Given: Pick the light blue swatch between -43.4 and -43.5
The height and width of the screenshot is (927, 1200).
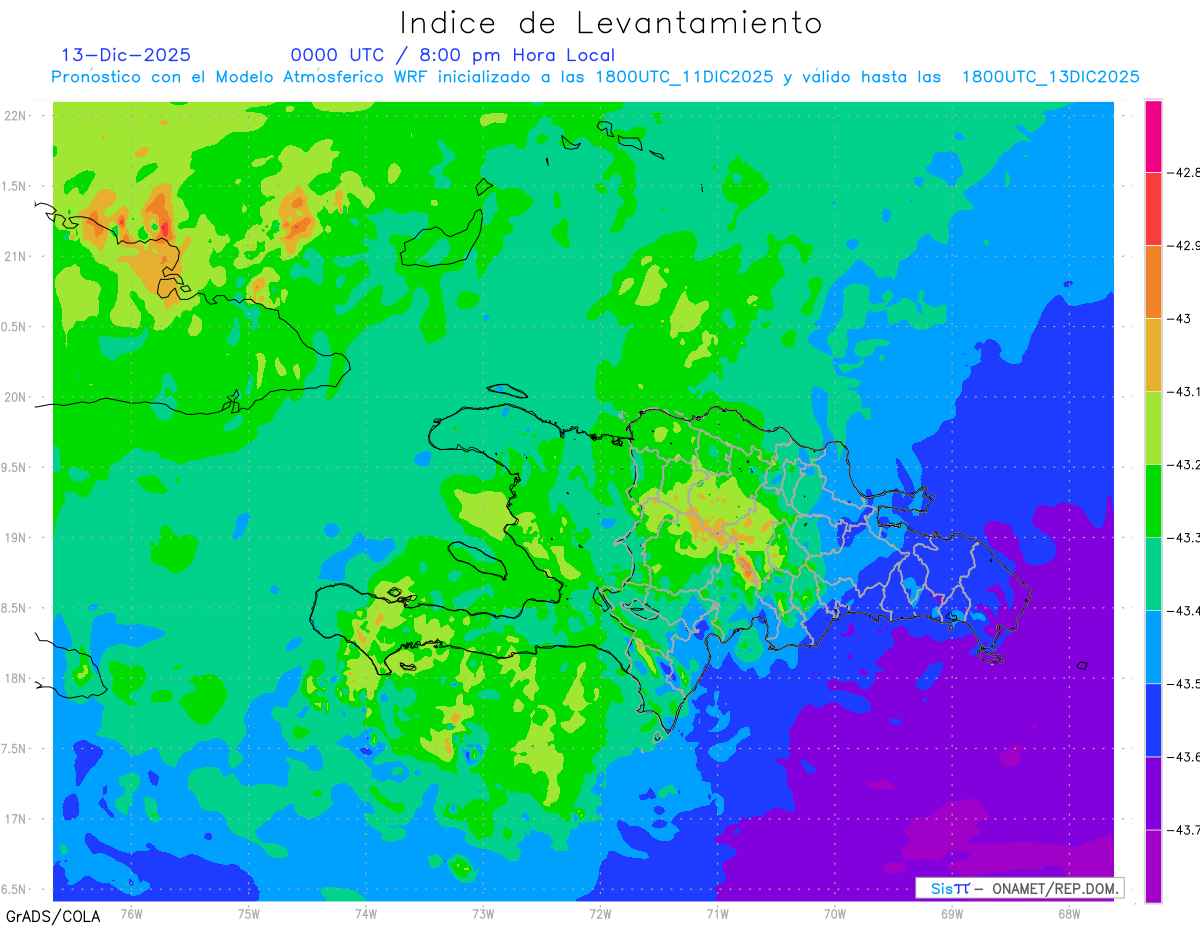Looking at the screenshot, I should 1153,646.
